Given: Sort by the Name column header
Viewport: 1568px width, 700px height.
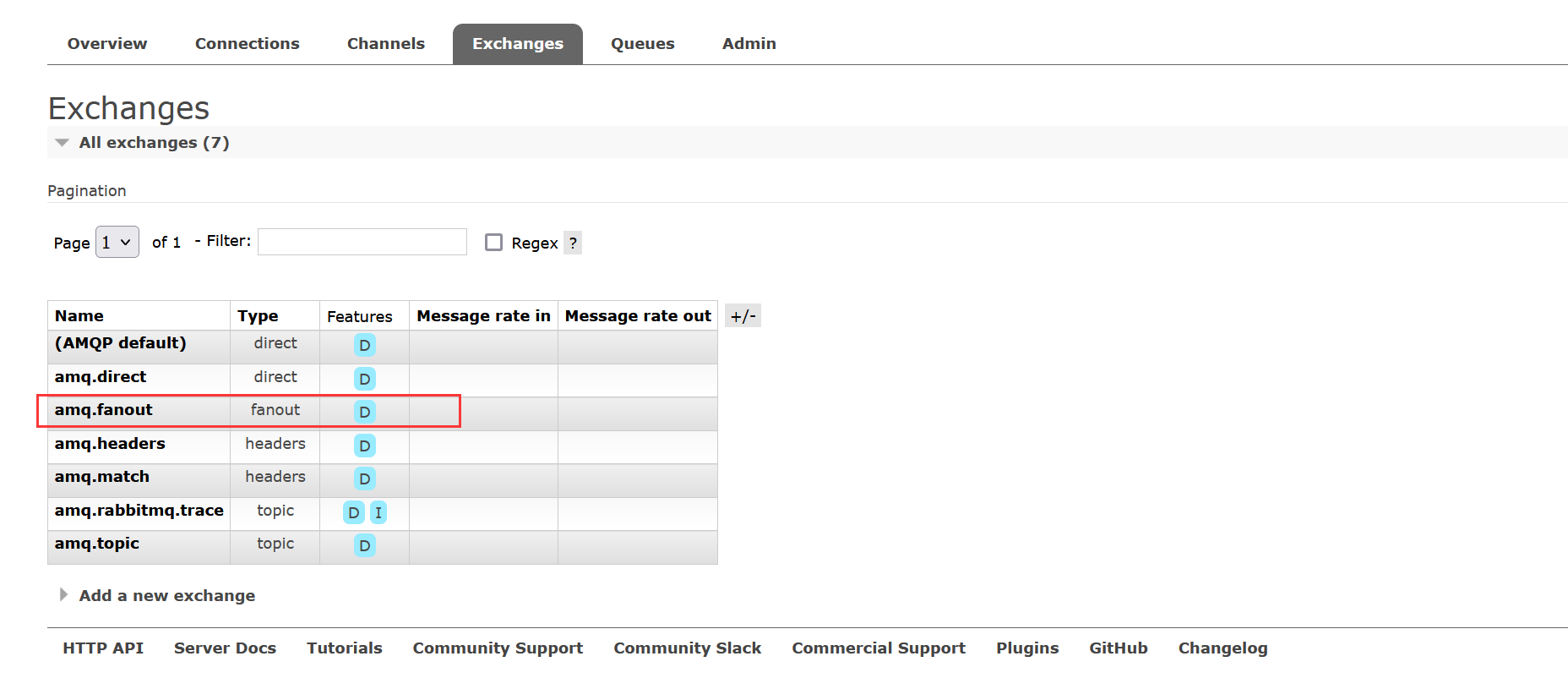Looking at the screenshot, I should [79, 315].
